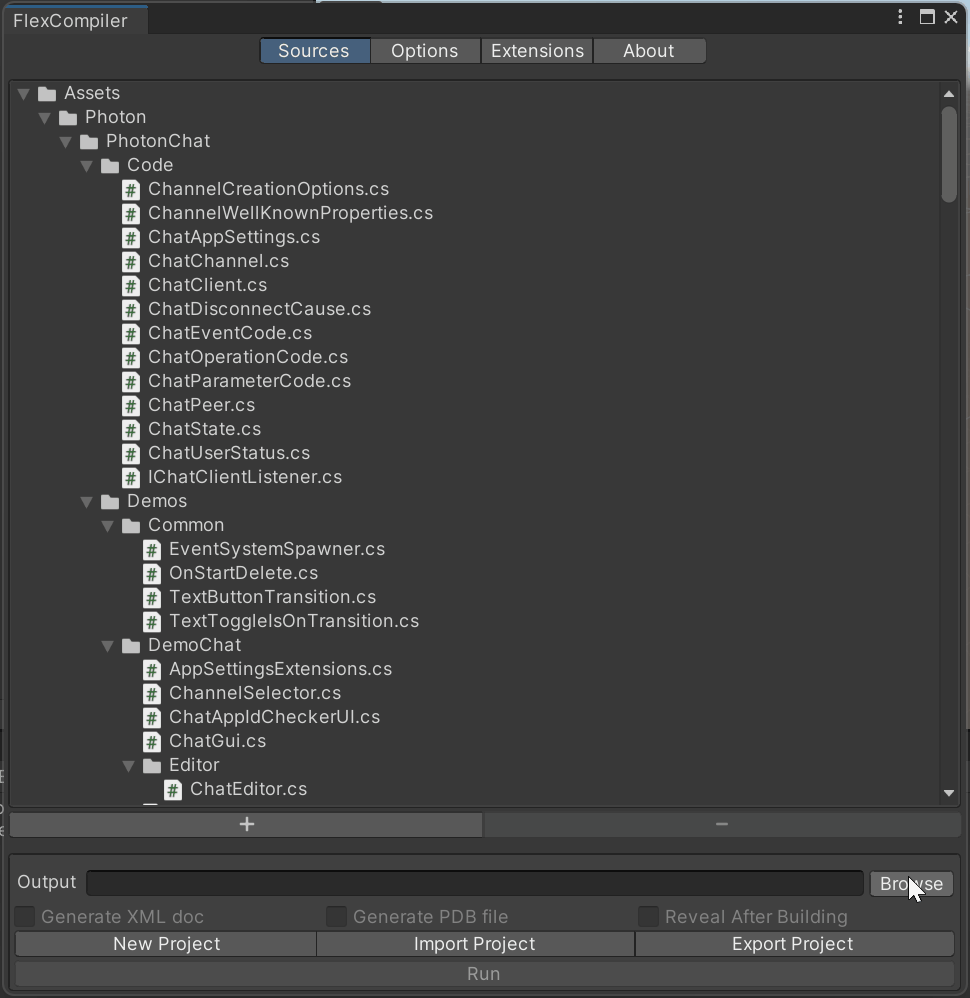
Task: Enable the Reveal After Building checkbox
Action: point(648,917)
